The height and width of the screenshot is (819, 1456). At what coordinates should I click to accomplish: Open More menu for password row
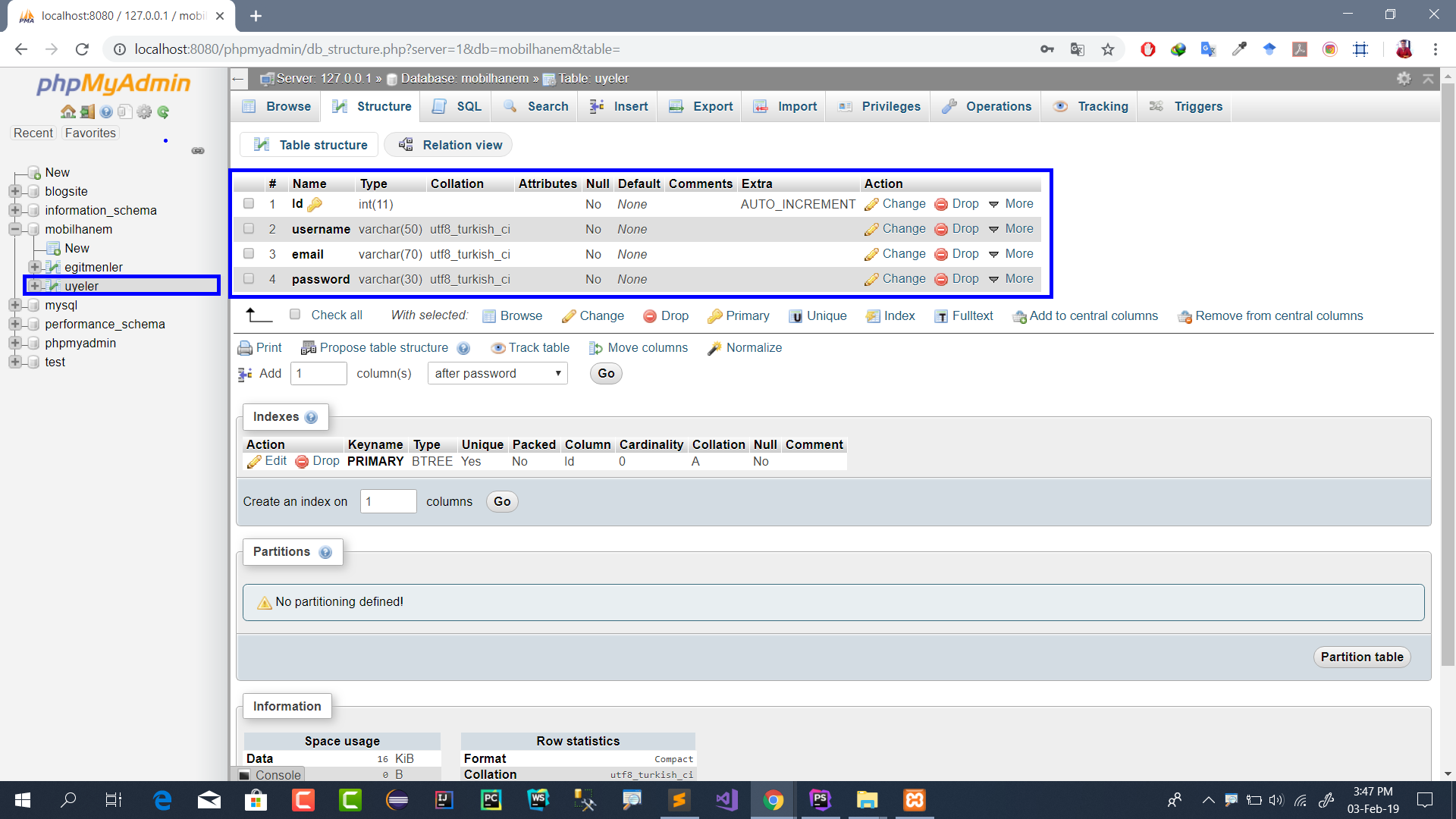(1011, 279)
